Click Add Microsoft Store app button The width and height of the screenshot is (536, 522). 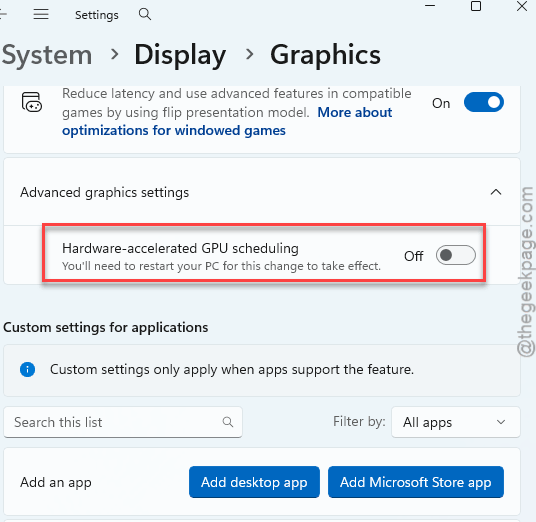pos(416,482)
